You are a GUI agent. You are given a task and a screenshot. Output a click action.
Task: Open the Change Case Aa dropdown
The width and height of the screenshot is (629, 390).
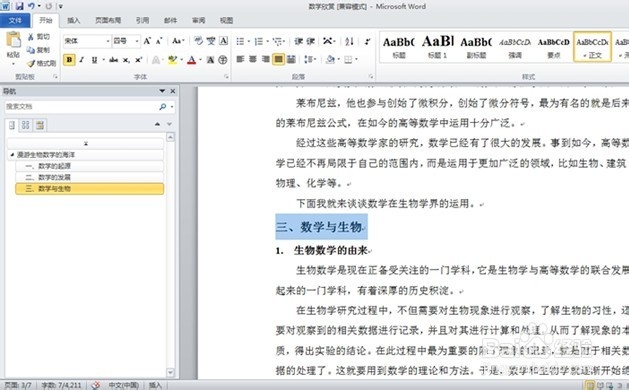(178, 41)
